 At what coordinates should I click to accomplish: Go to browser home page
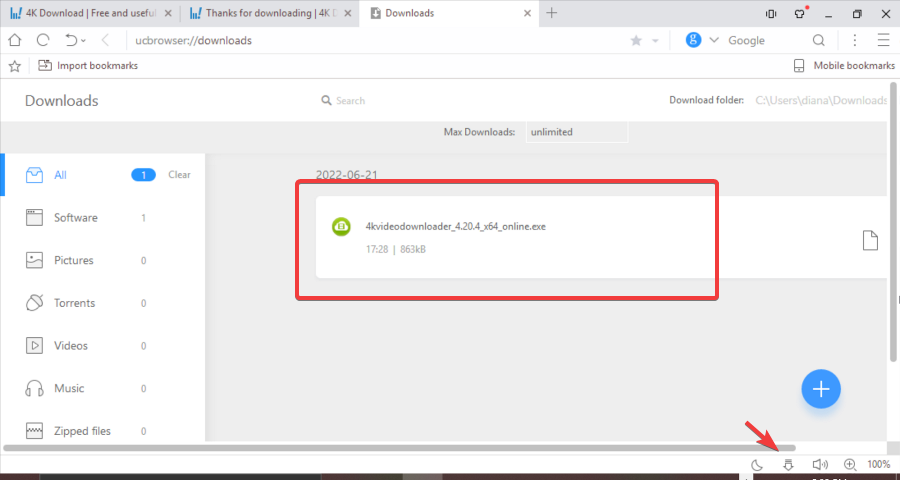(x=15, y=40)
